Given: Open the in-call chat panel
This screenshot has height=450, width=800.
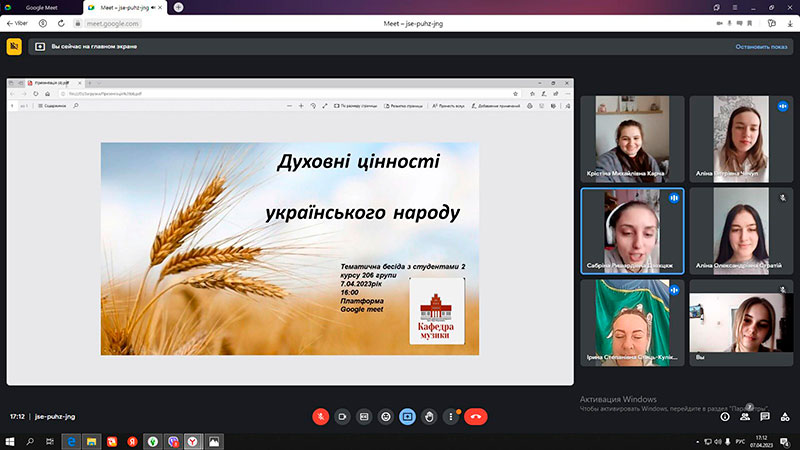Looking at the screenshot, I should (765, 417).
